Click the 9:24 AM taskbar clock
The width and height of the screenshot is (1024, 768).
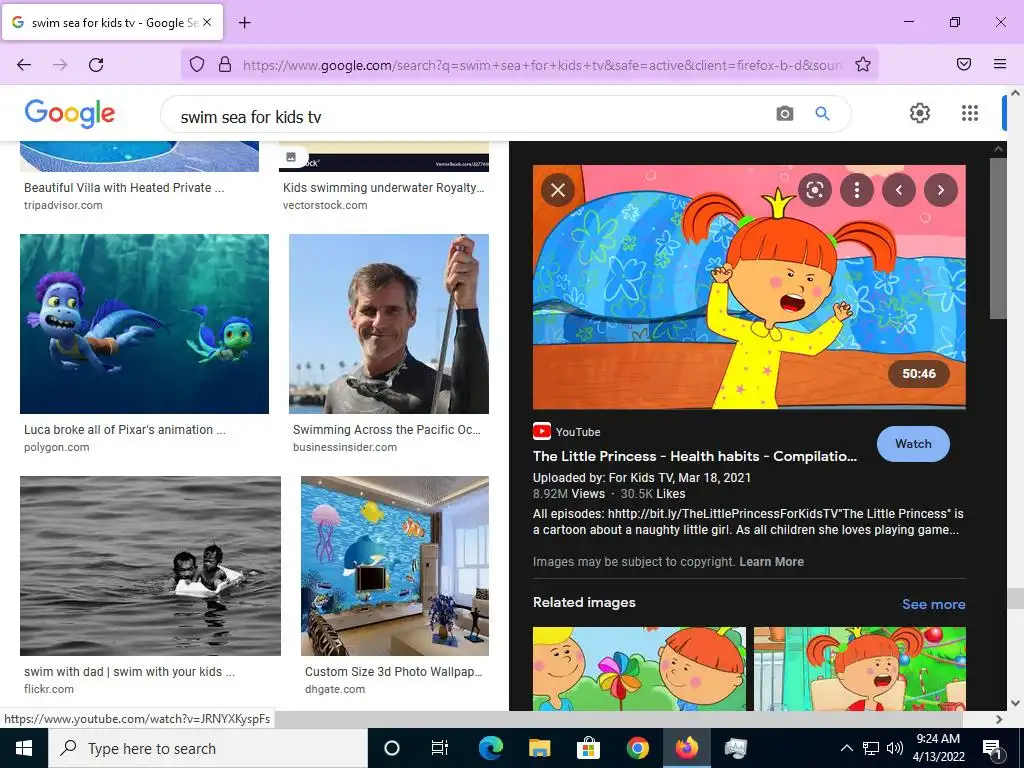938,739
